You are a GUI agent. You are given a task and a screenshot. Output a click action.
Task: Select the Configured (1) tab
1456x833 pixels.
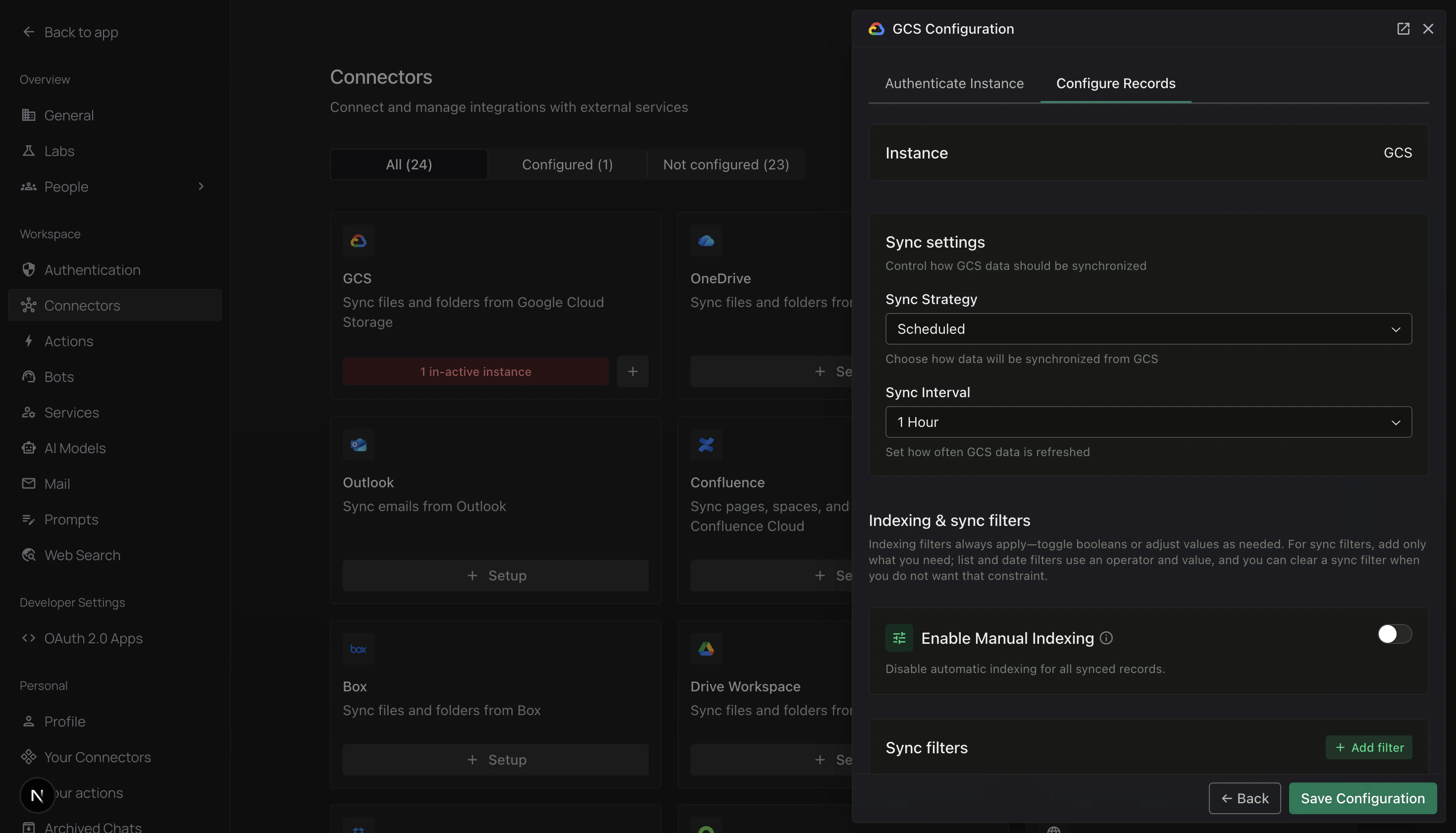(x=568, y=165)
